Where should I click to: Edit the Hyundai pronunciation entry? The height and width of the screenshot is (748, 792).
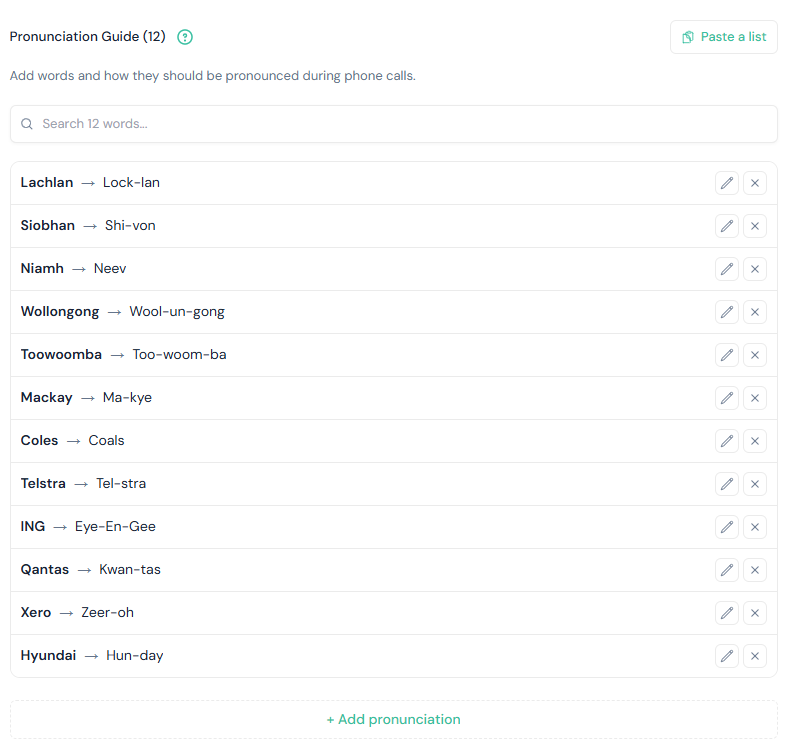click(x=727, y=656)
